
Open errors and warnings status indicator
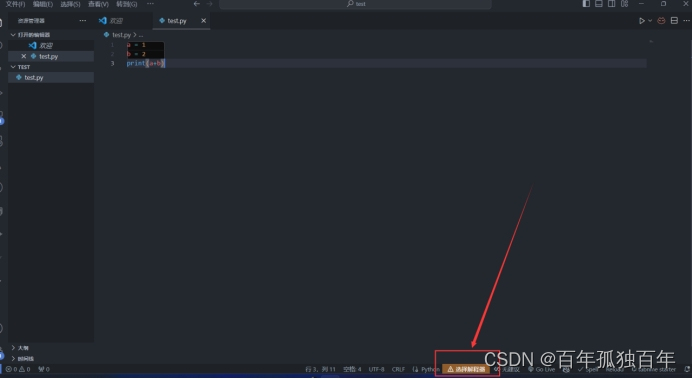(19, 369)
